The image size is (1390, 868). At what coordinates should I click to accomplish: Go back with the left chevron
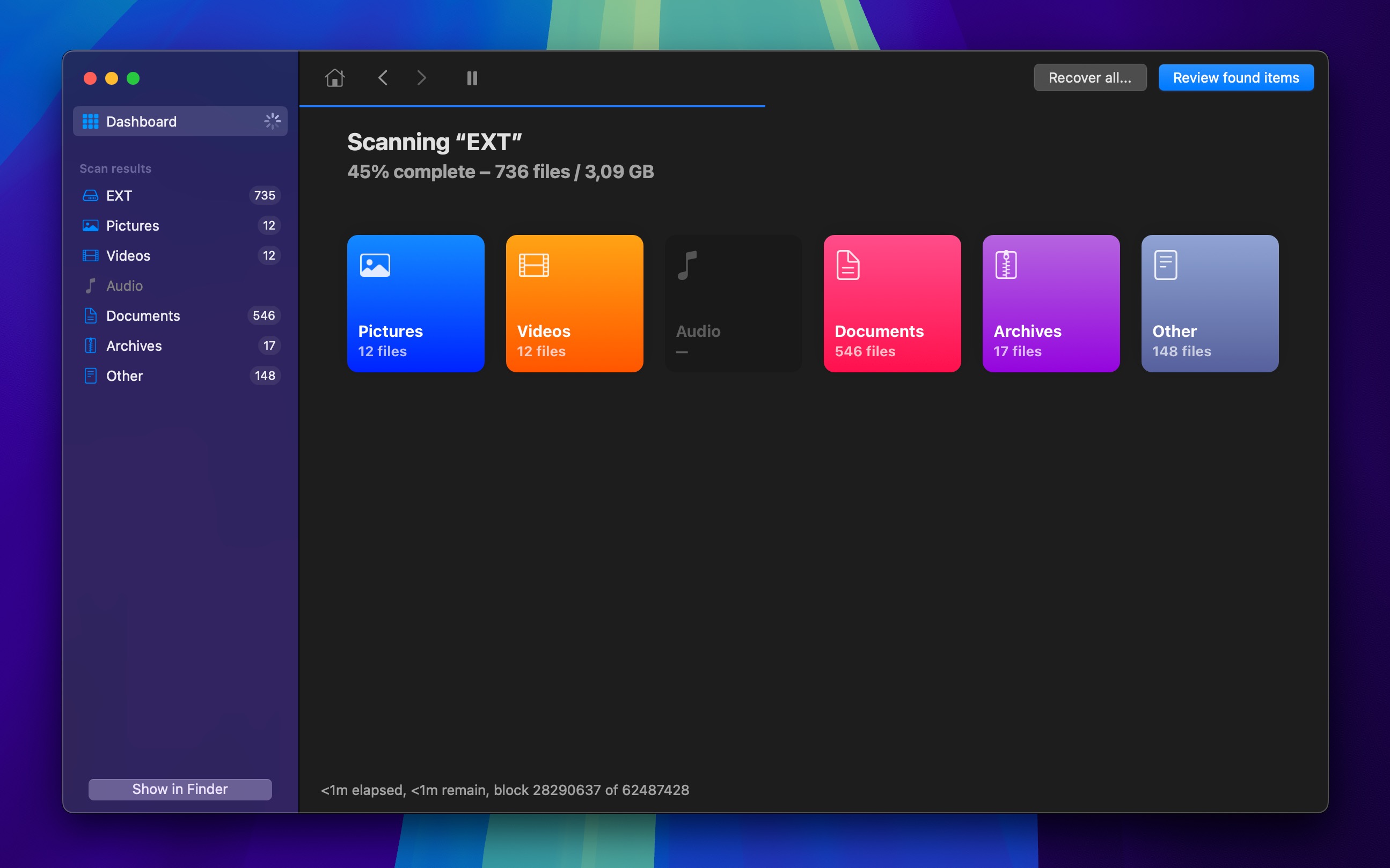coord(383,77)
